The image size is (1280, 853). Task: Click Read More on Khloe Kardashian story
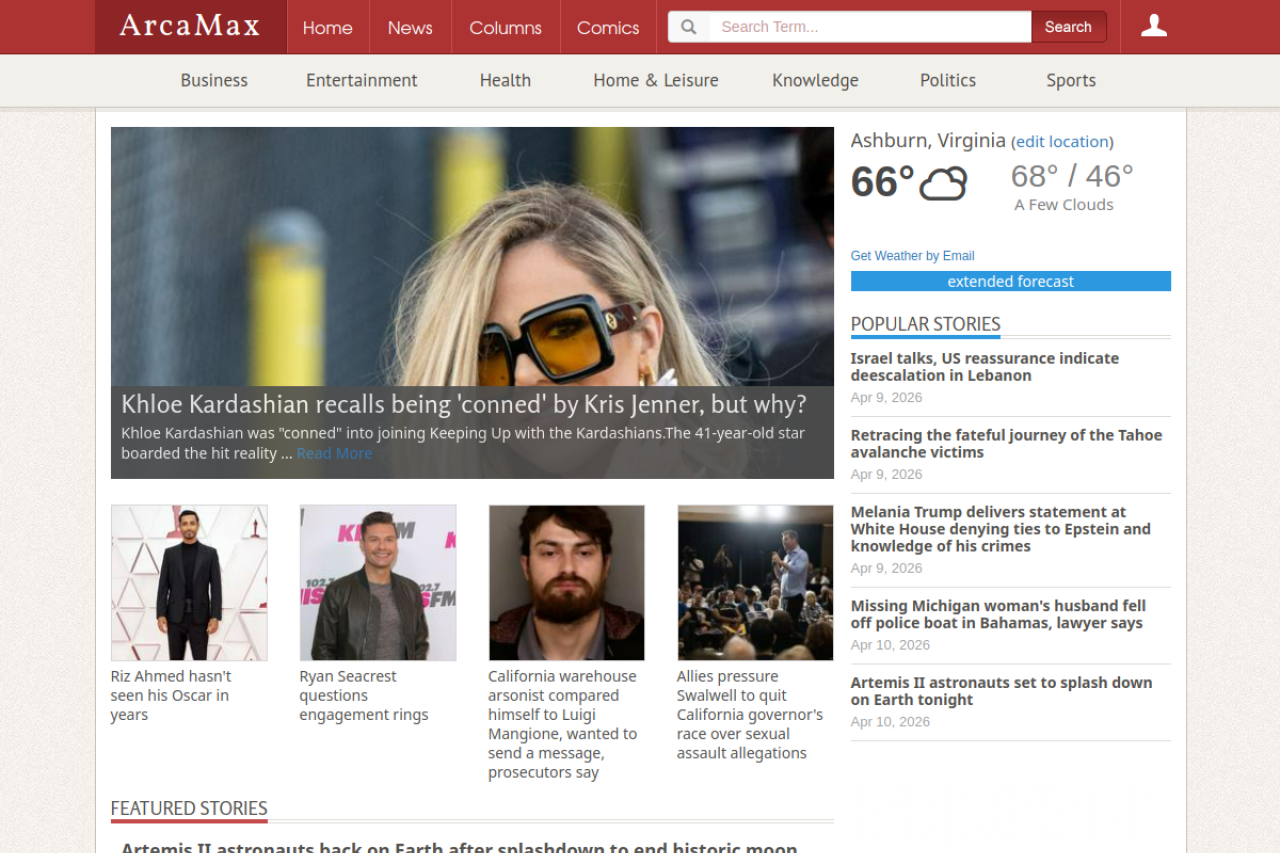pos(334,453)
